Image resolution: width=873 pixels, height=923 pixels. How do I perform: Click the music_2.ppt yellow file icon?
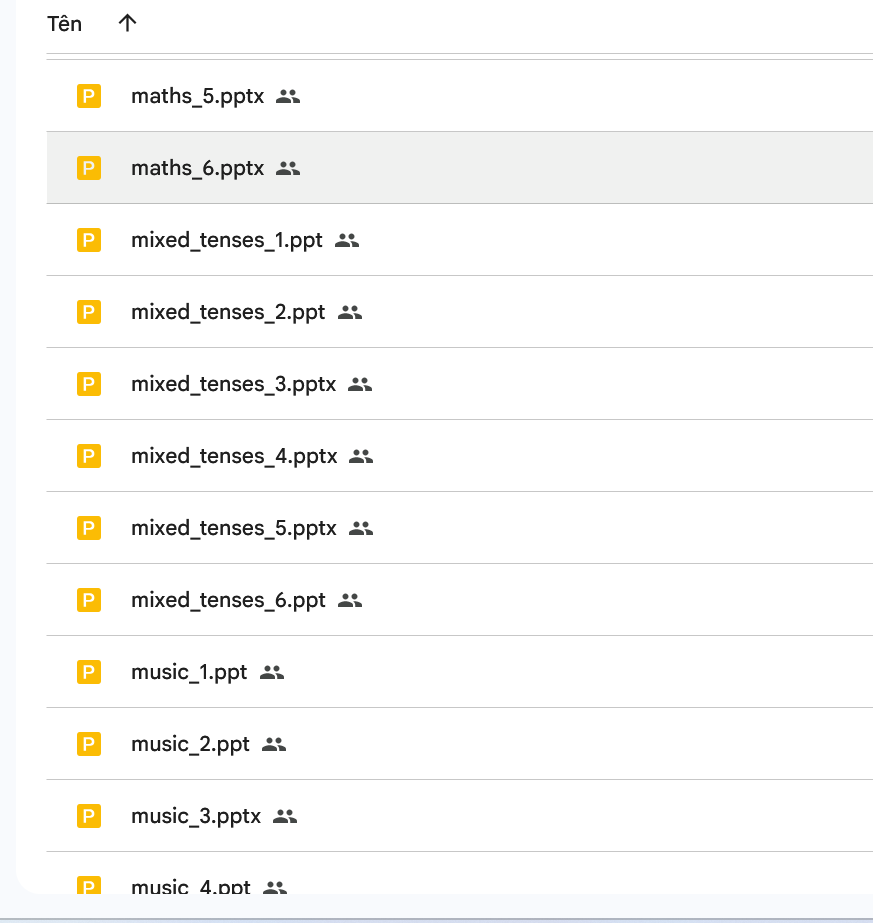[89, 744]
